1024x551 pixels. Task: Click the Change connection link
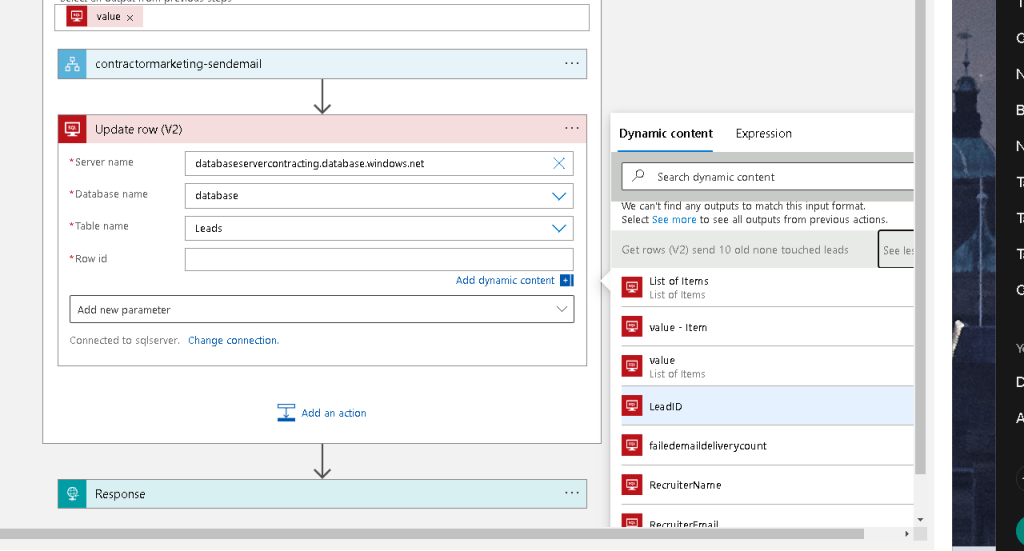click(233, 340)
